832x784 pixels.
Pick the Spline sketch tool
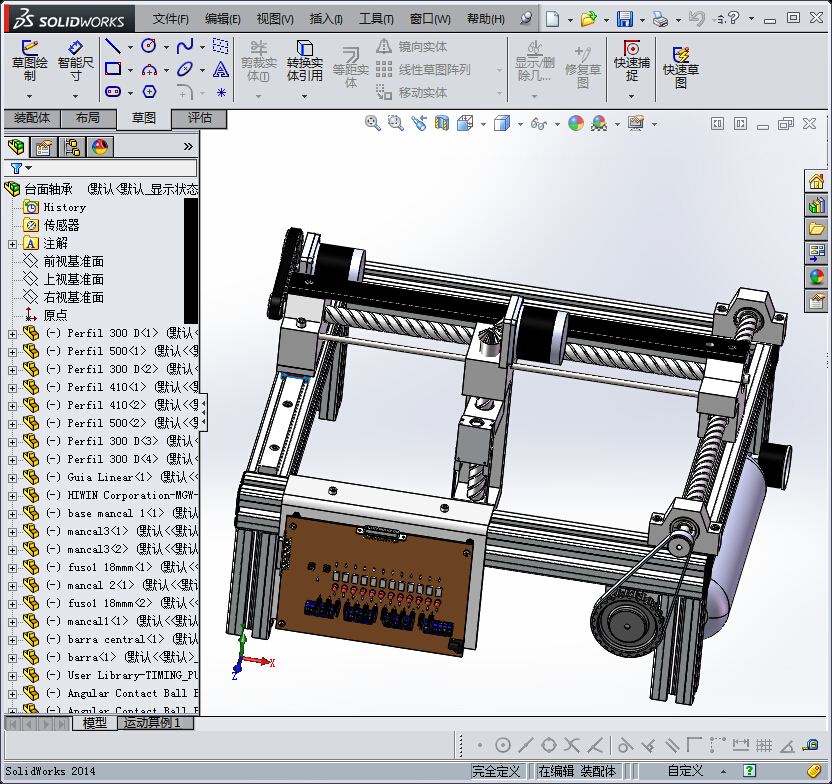pos(185,46)
